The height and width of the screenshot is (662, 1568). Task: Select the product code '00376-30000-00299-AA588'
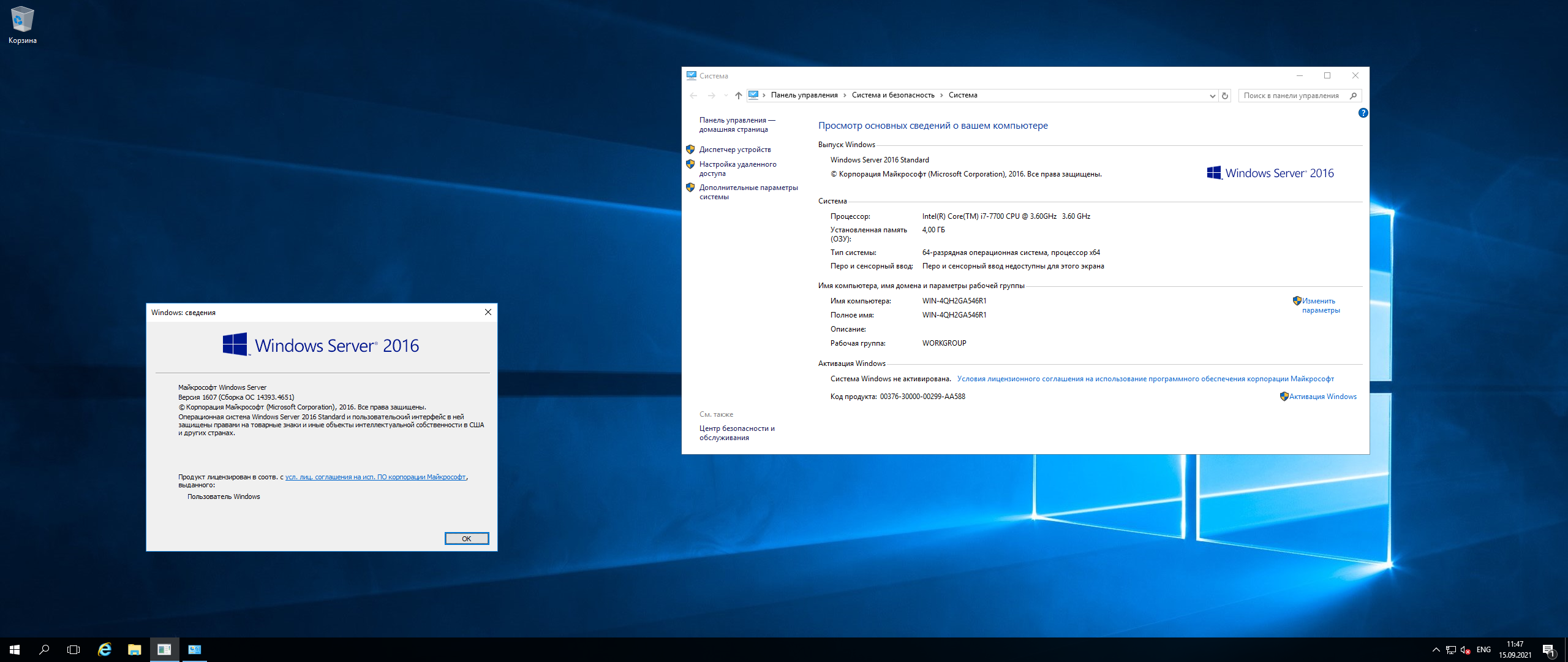pos(922,397)
